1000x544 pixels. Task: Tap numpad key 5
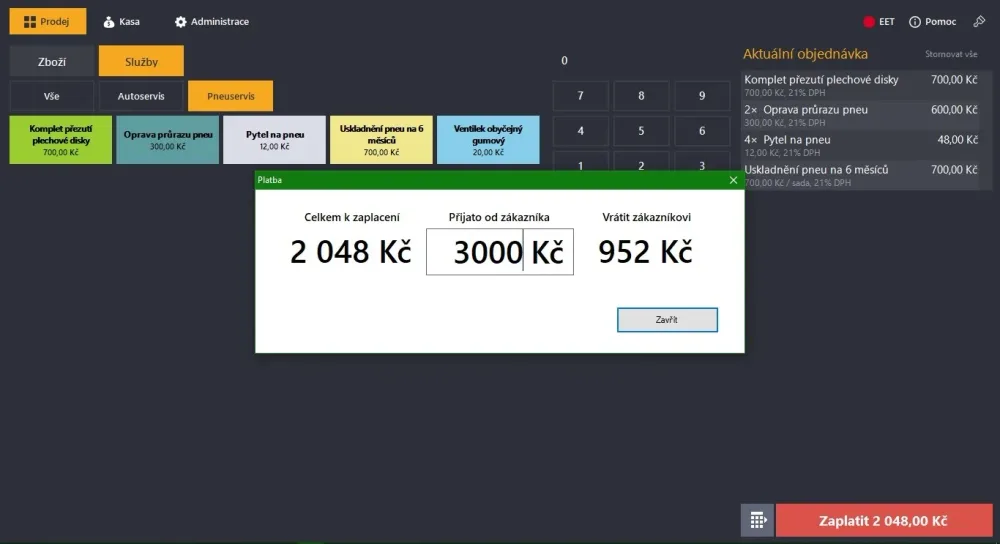tap(641, 131)
